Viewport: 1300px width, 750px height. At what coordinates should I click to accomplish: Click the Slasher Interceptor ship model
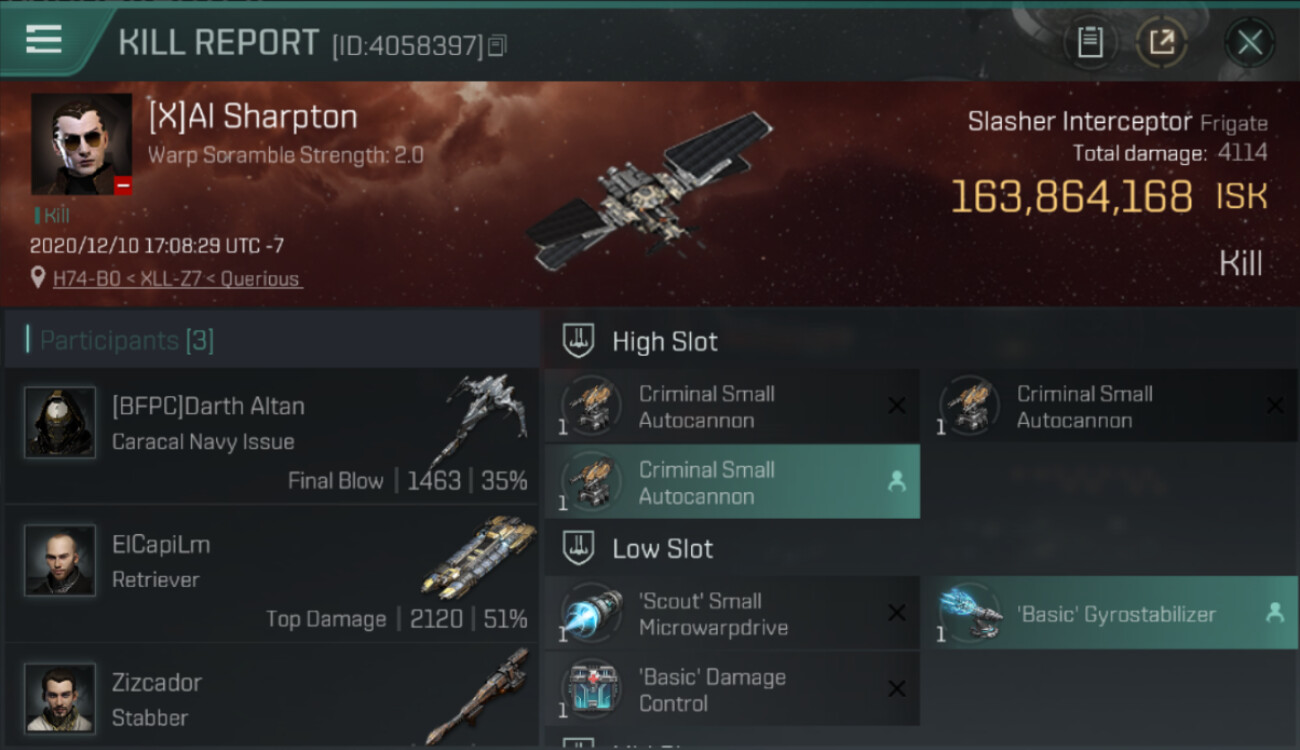point(650,190)
